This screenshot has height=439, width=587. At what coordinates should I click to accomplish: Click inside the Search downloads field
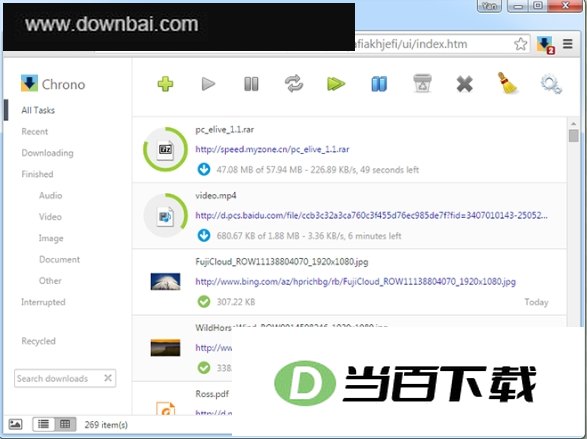click(x=58, y=378)
